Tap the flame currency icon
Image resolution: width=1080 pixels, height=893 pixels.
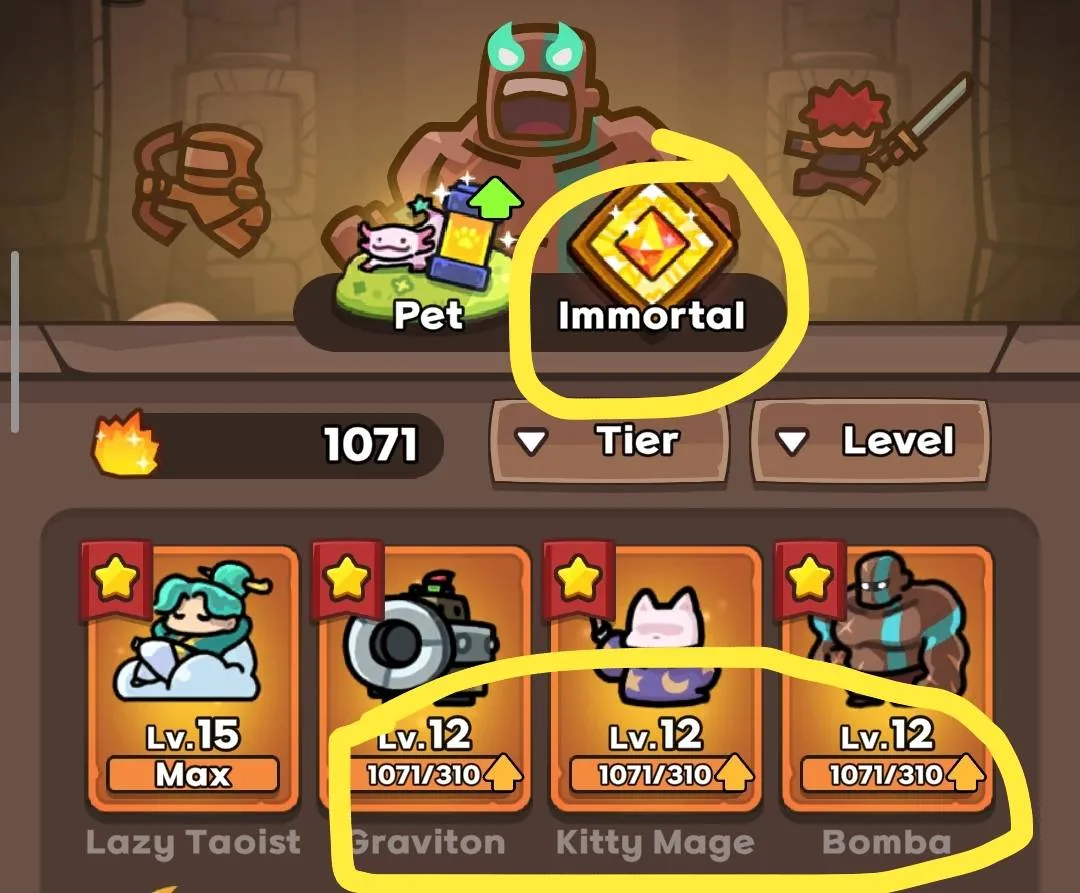tap(126, 443)
